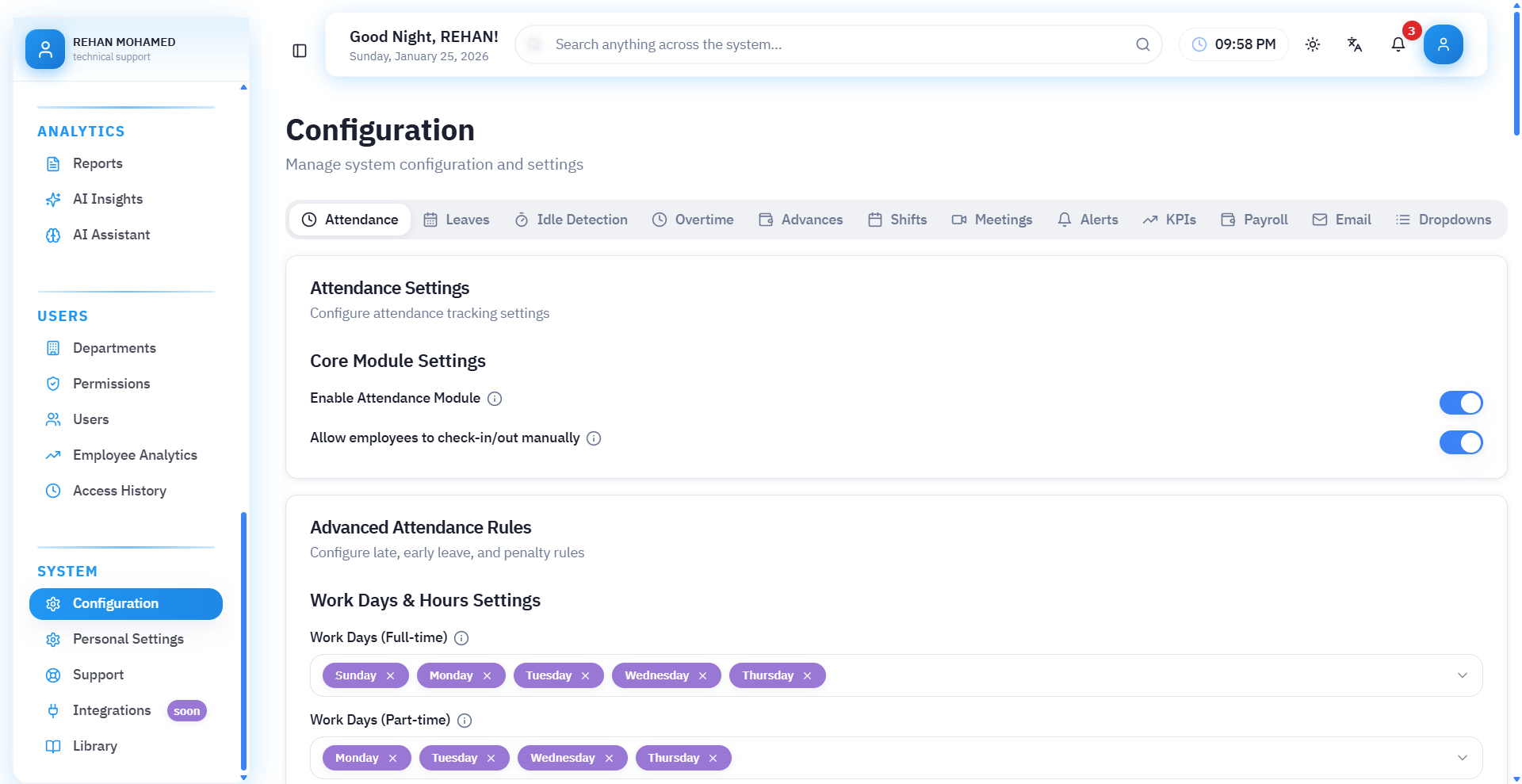This screenshot has width=1522, height=784.
Task: Open AI Insights in the sidebar
Action: [108, 199]
